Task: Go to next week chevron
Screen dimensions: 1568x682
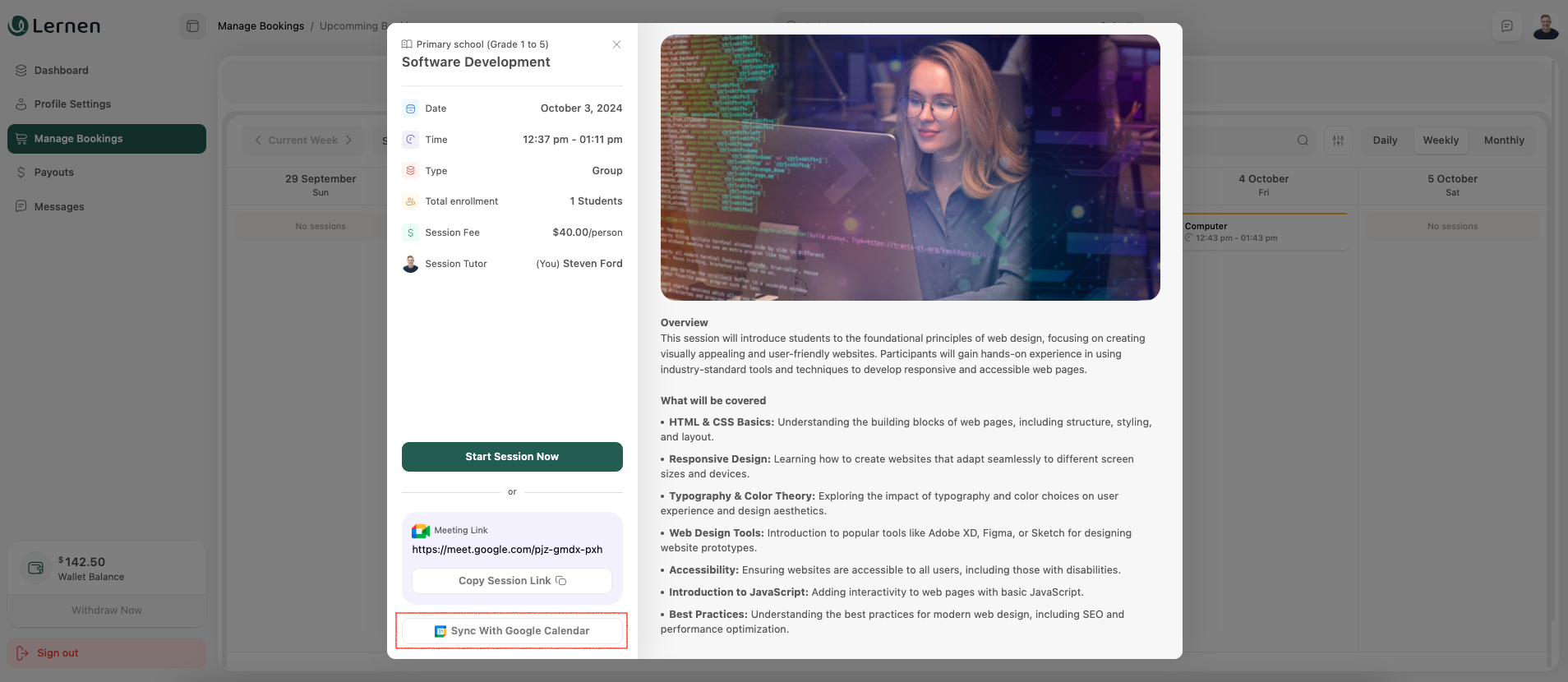Action: (x=348, y=141)
